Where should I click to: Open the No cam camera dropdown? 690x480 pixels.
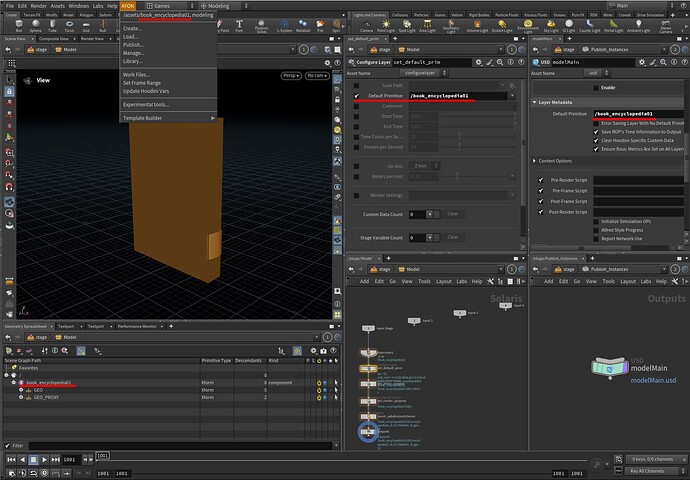pos(317,76)
